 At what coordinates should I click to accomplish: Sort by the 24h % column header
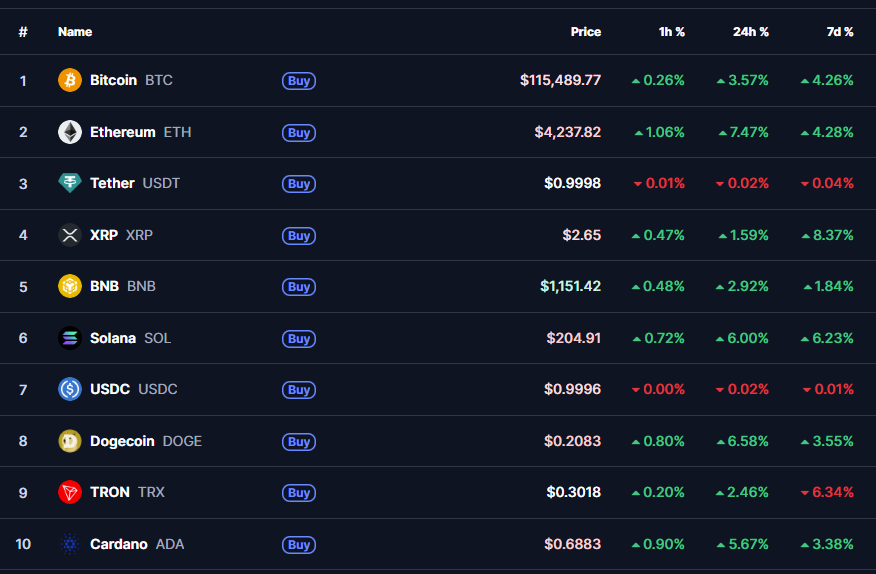pos(751,32)
